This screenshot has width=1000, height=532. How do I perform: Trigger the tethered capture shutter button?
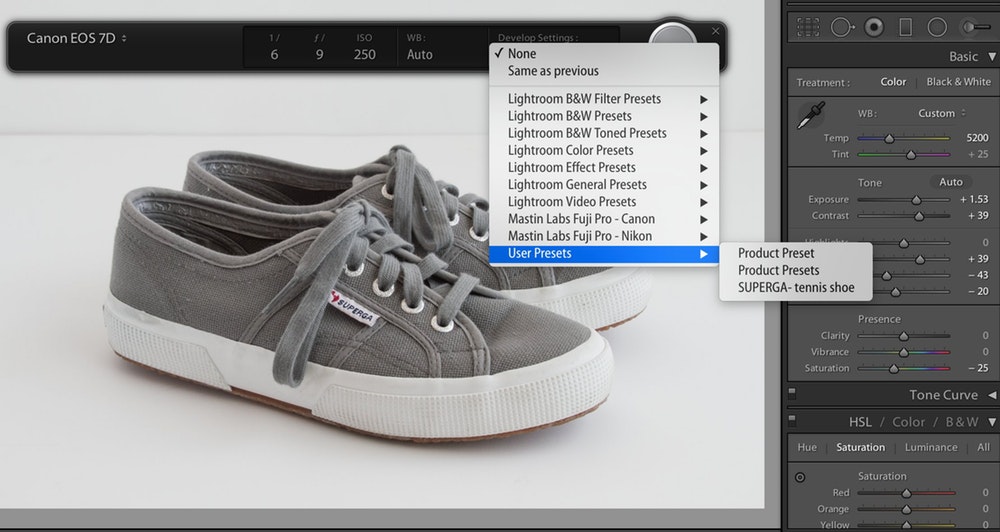point(672,35)
